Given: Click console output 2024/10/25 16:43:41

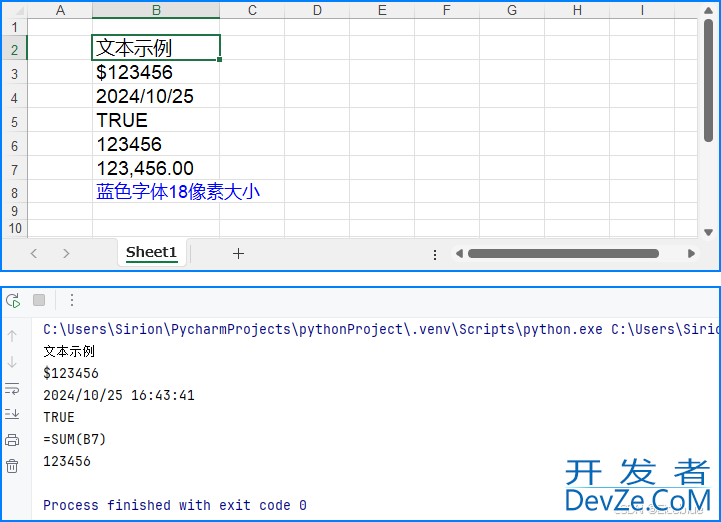Looking at the screenshot, I should [x=119, y=395].
